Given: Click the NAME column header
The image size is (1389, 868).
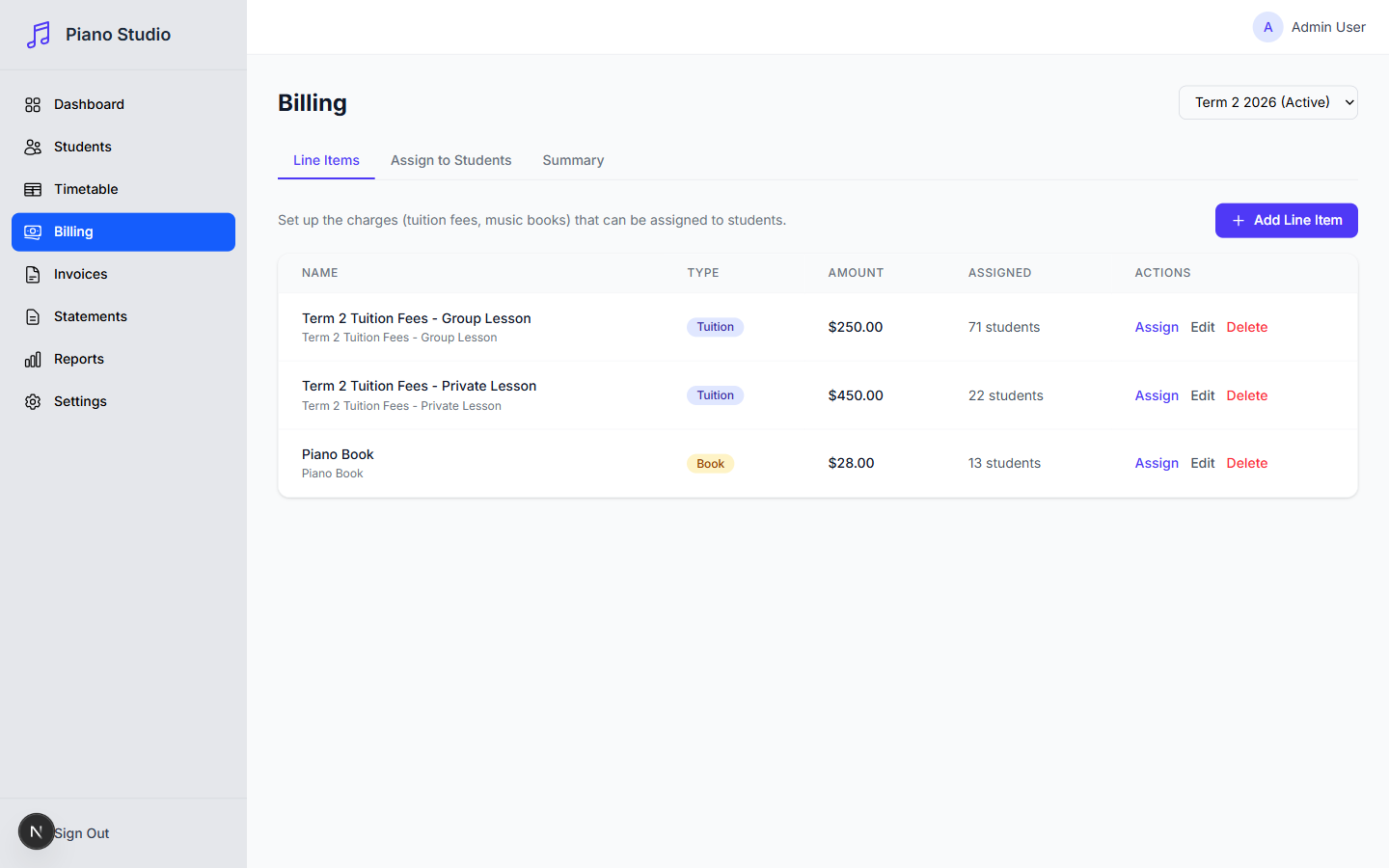Looking at the screenshot, I should click(x=319, y=273).
